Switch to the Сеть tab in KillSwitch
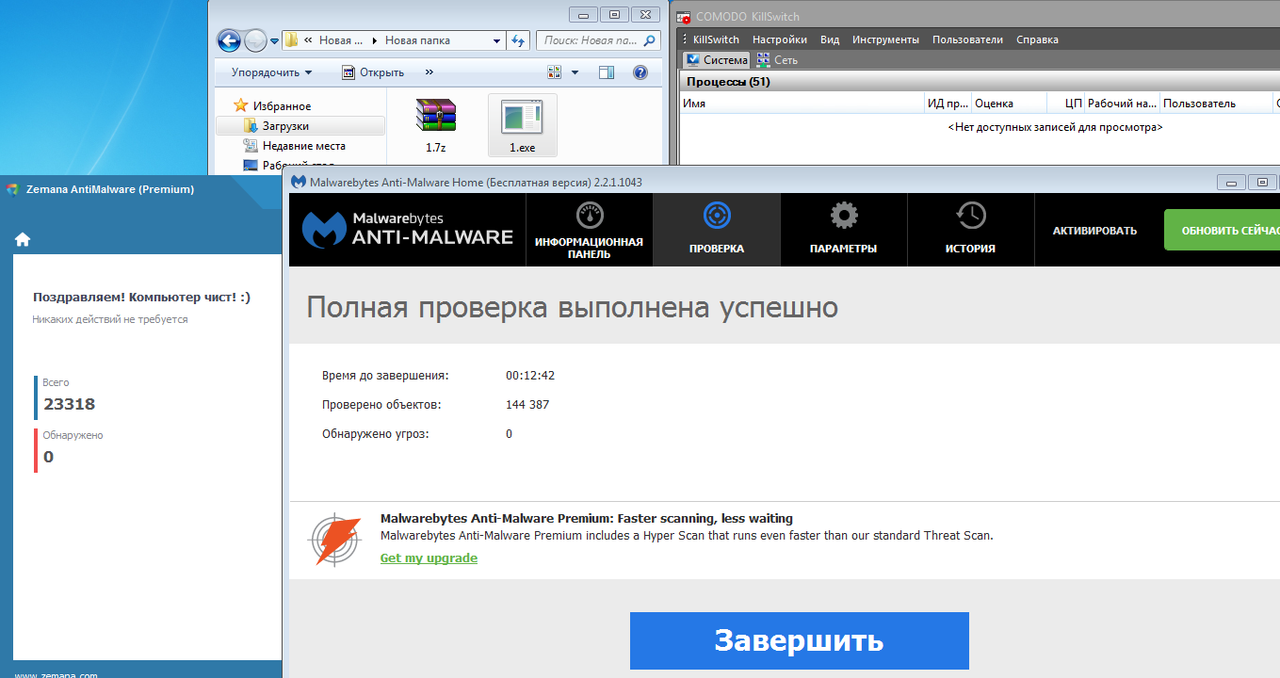Viewport: 1280px width, 678px height. [x=777, y=60]
